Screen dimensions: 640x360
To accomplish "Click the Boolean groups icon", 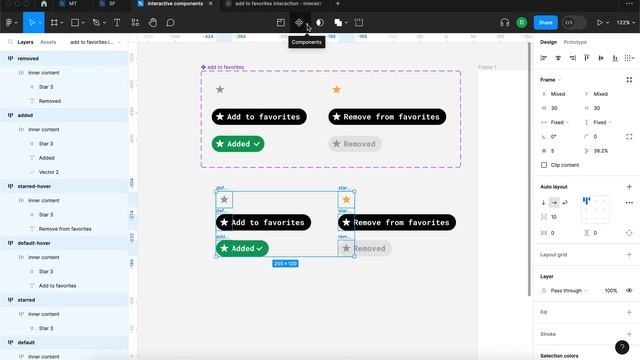I will (338, 23).
